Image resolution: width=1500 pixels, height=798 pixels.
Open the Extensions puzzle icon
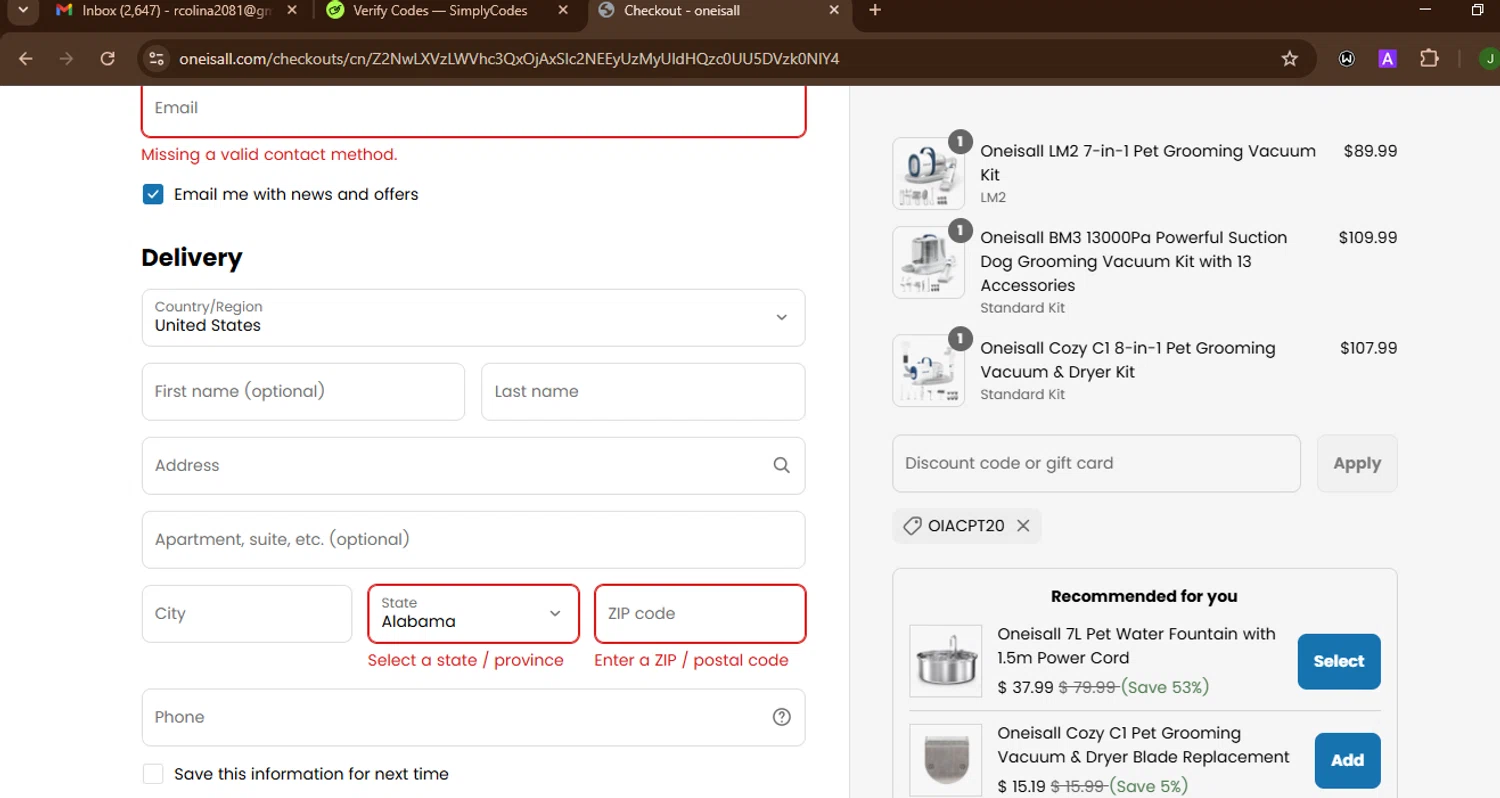pos(1429,59)
